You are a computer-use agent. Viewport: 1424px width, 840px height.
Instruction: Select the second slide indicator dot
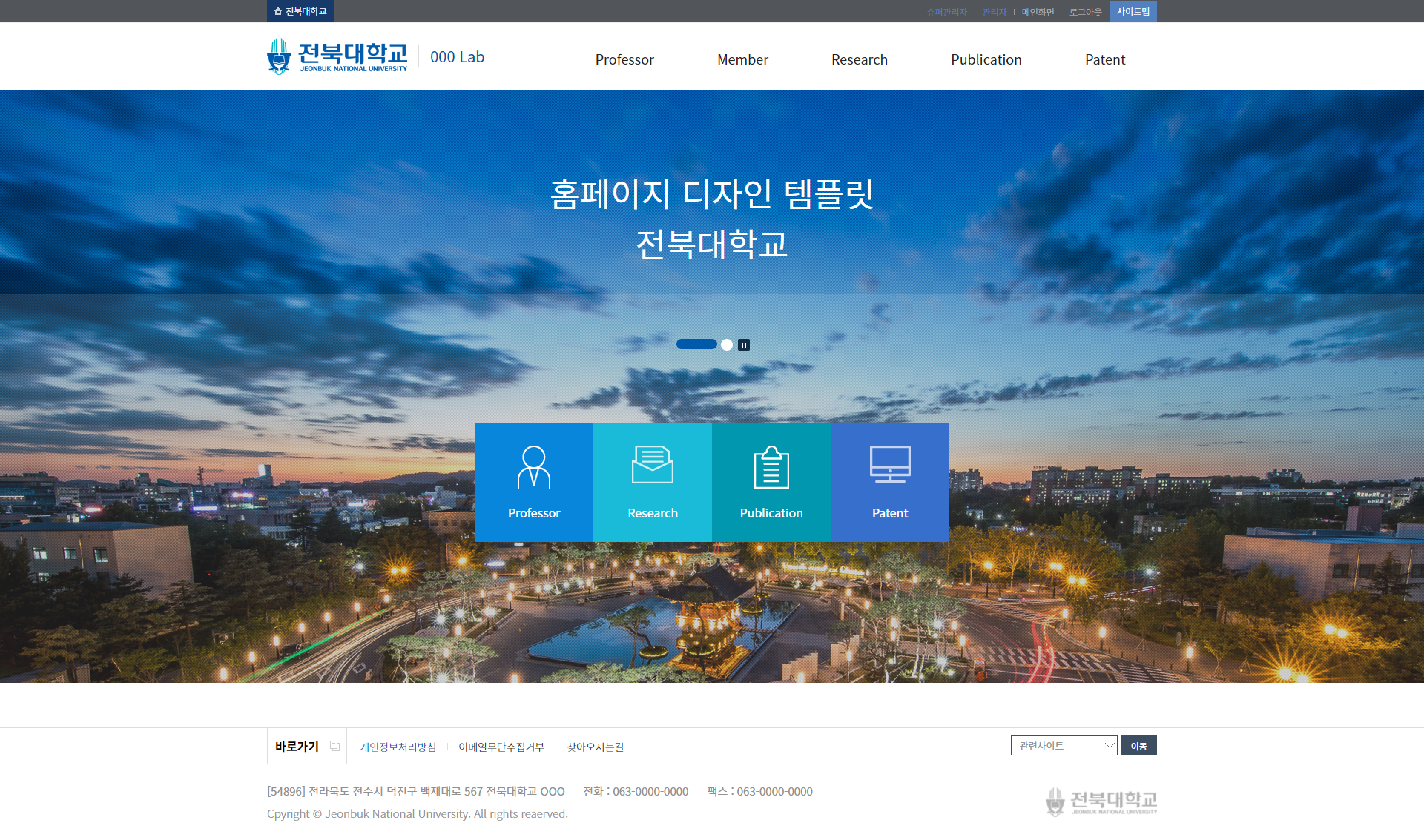[x=727, y=345]
